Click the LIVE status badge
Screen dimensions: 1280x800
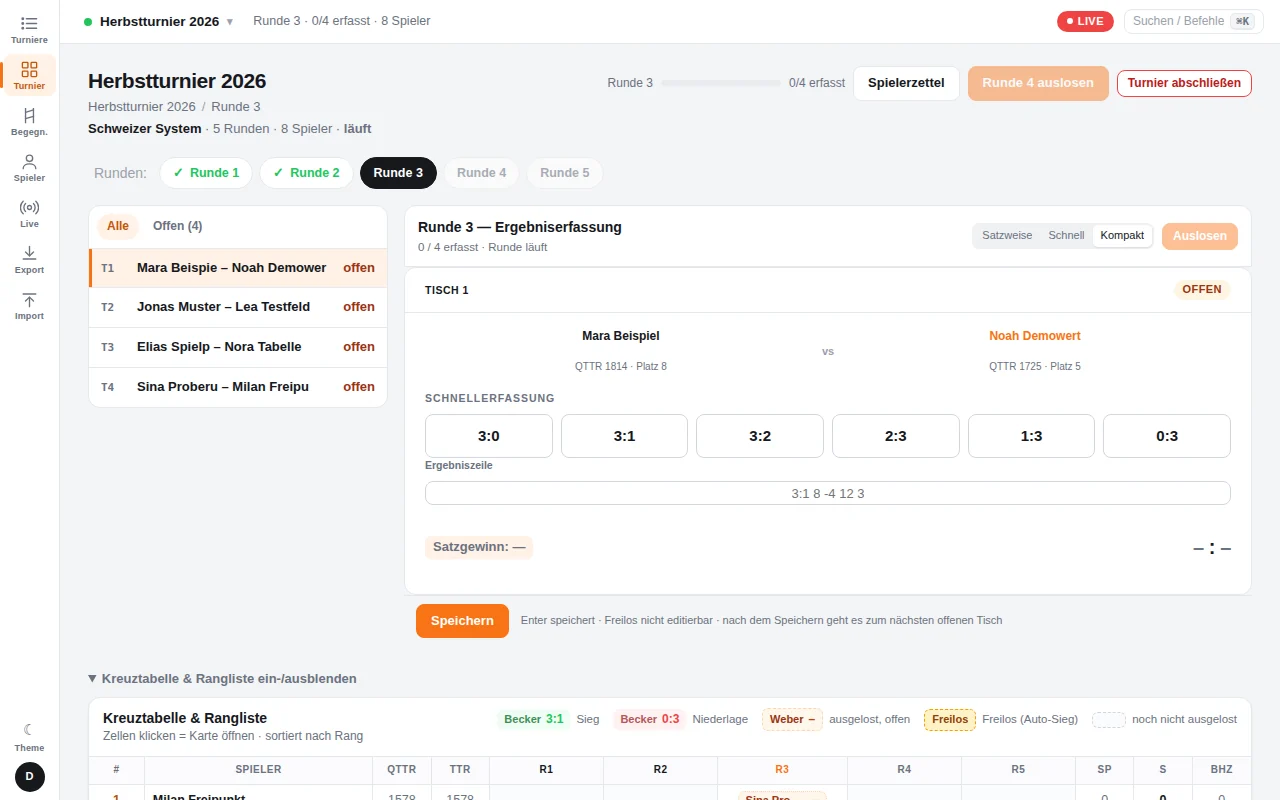(x=1085, y=21)
